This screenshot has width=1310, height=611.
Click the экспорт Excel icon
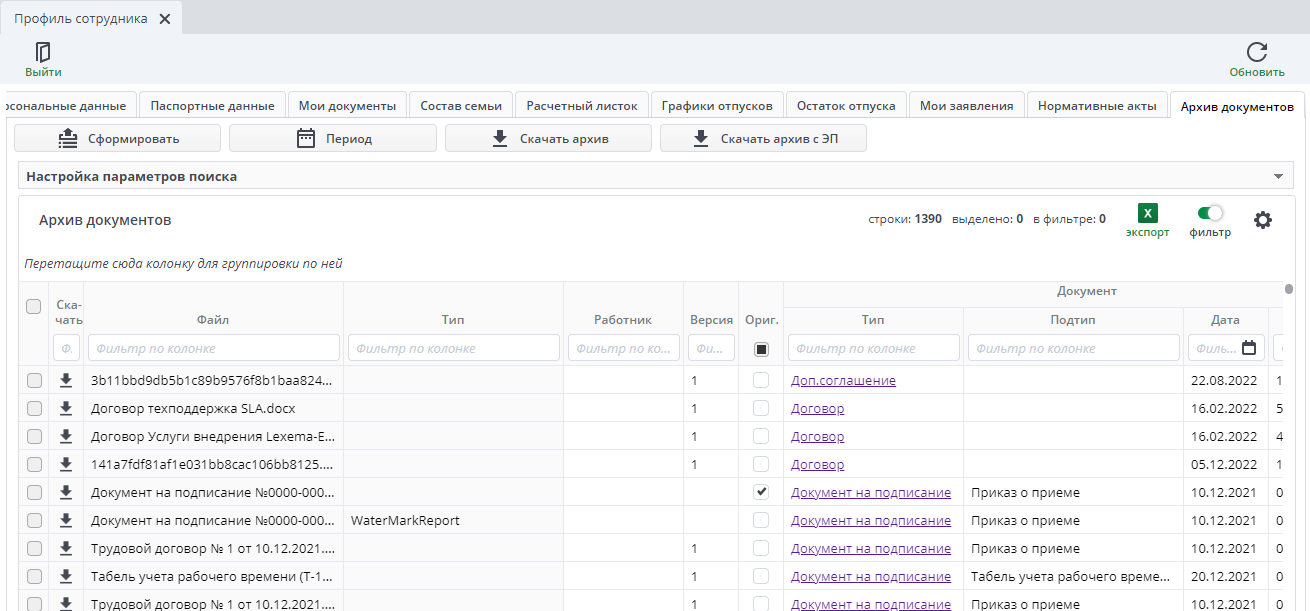click(1148, 213)
